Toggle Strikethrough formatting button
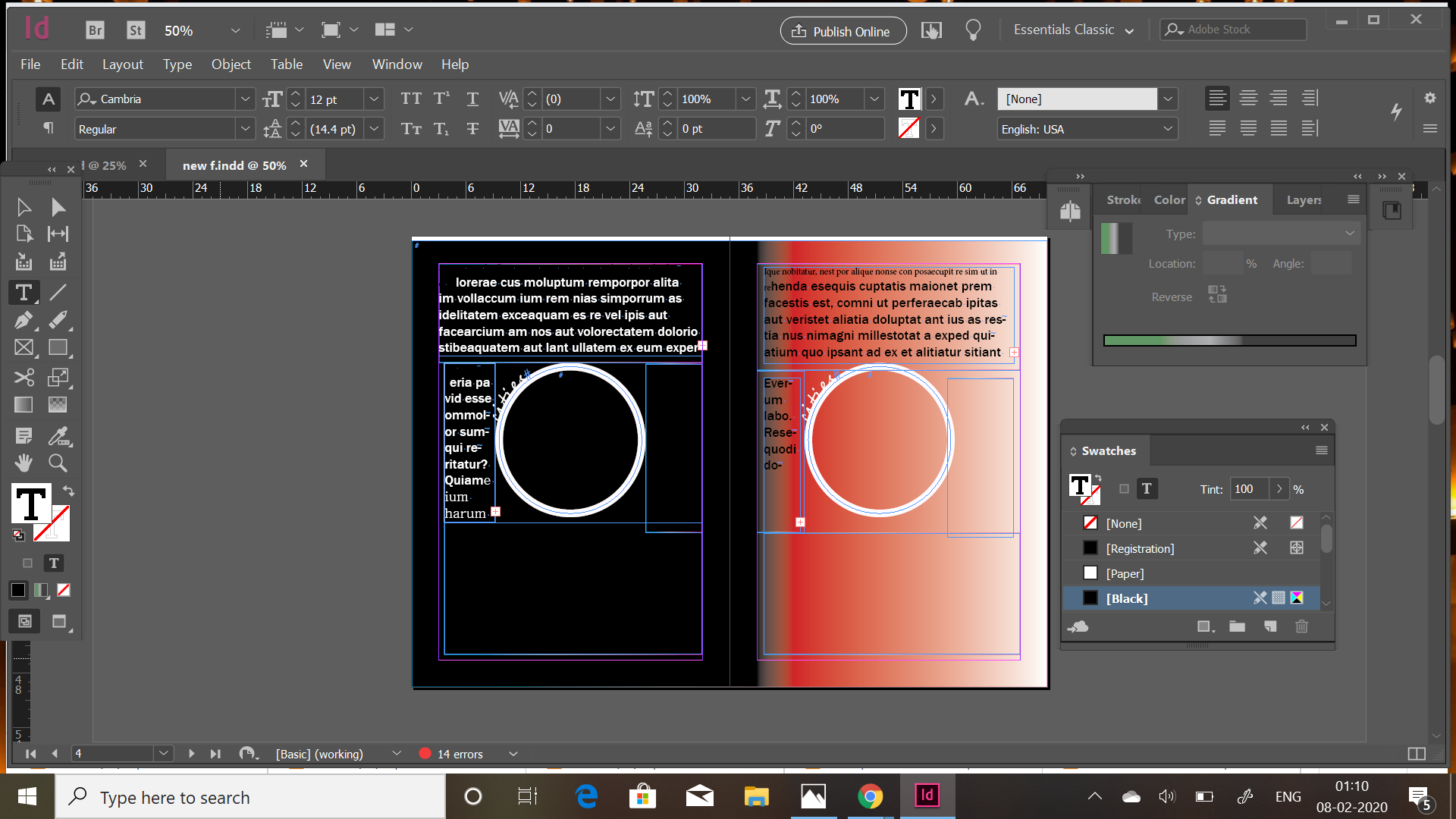The width and height of the screenshot is (1456, 819). tap(472, 129)
